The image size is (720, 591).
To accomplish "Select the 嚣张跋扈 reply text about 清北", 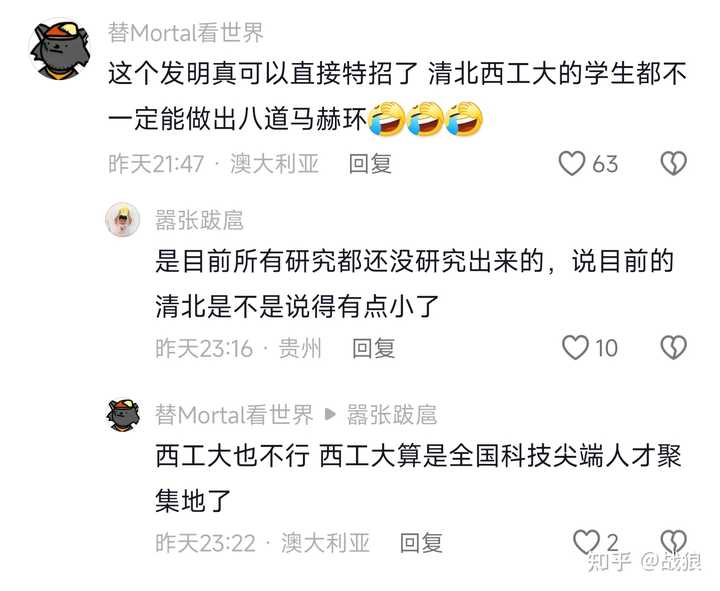I will click(415, 284).
